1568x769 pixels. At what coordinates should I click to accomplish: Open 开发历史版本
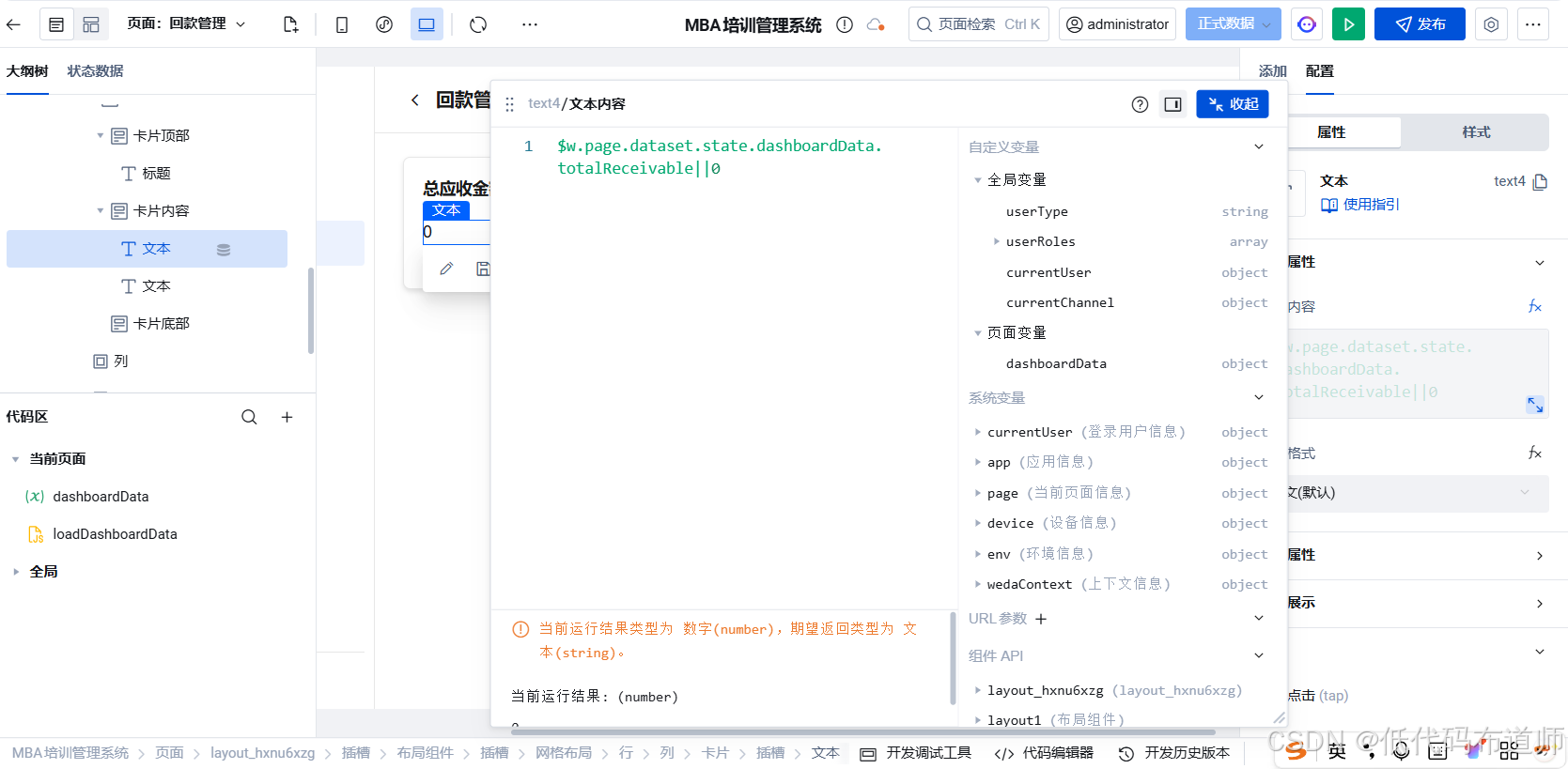coord(1174,753)
